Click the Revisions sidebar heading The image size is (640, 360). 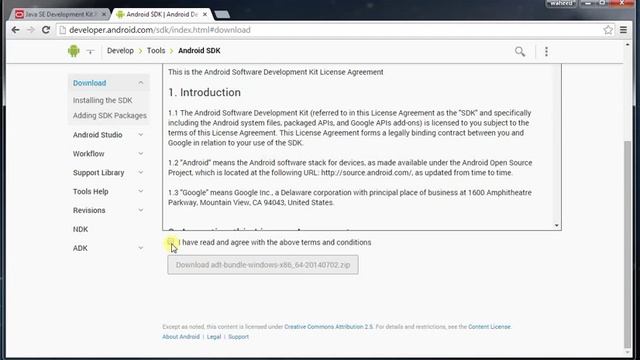[x=89, y=210]
